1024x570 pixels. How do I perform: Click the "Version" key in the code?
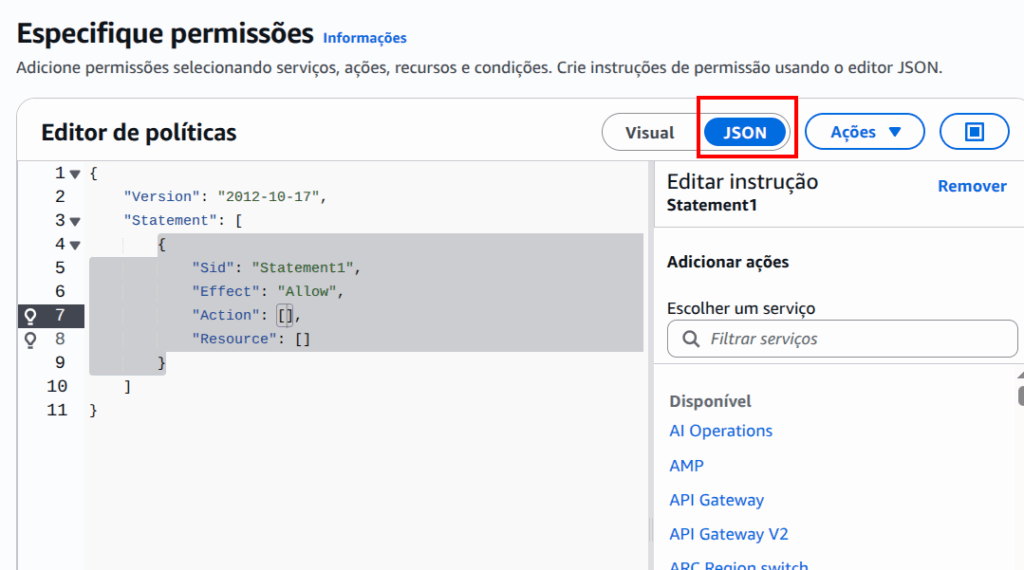pos(162,197)
